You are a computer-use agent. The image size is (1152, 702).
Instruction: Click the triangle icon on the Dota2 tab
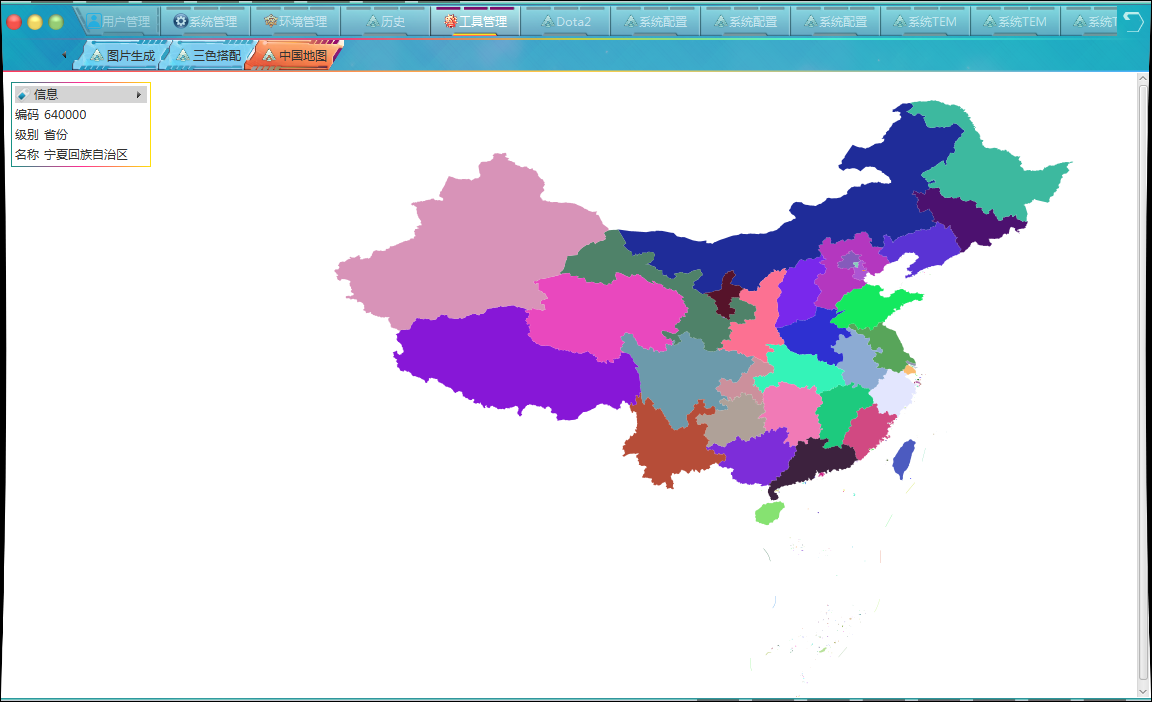pyautogui.click(x=548, y=21)
